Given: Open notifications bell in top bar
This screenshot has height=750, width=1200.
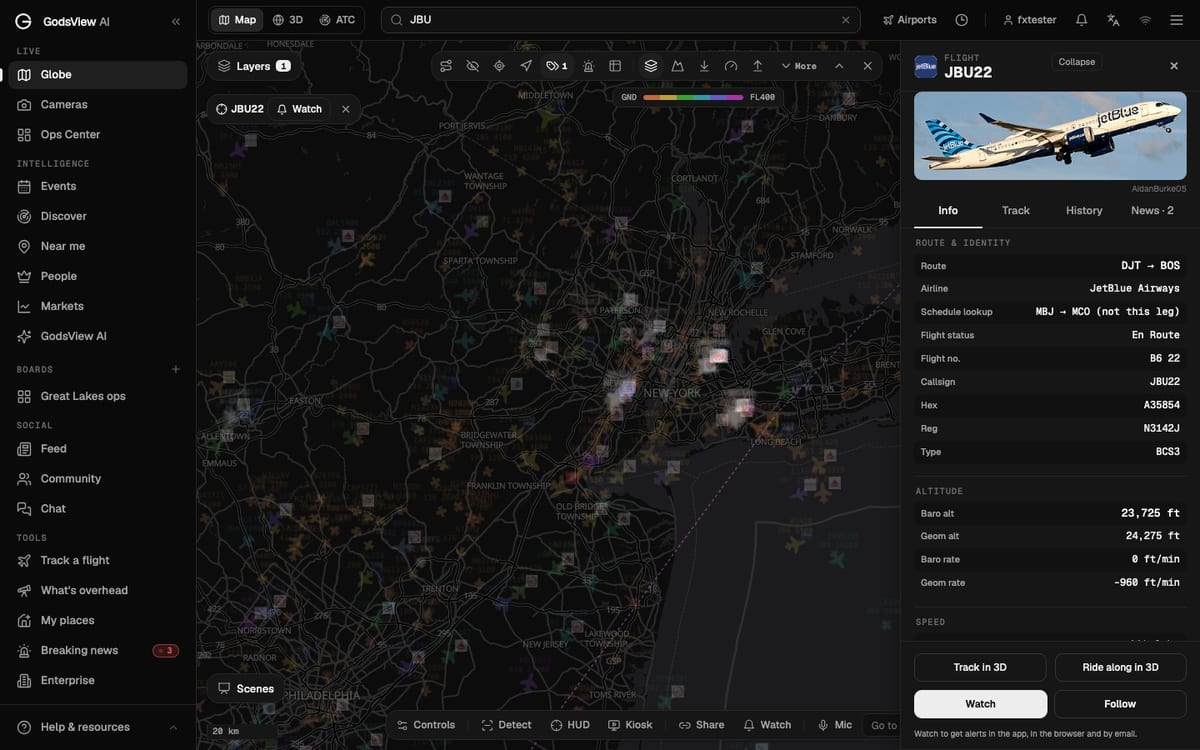Looking at the screenshot, I should click(1081, 20).
